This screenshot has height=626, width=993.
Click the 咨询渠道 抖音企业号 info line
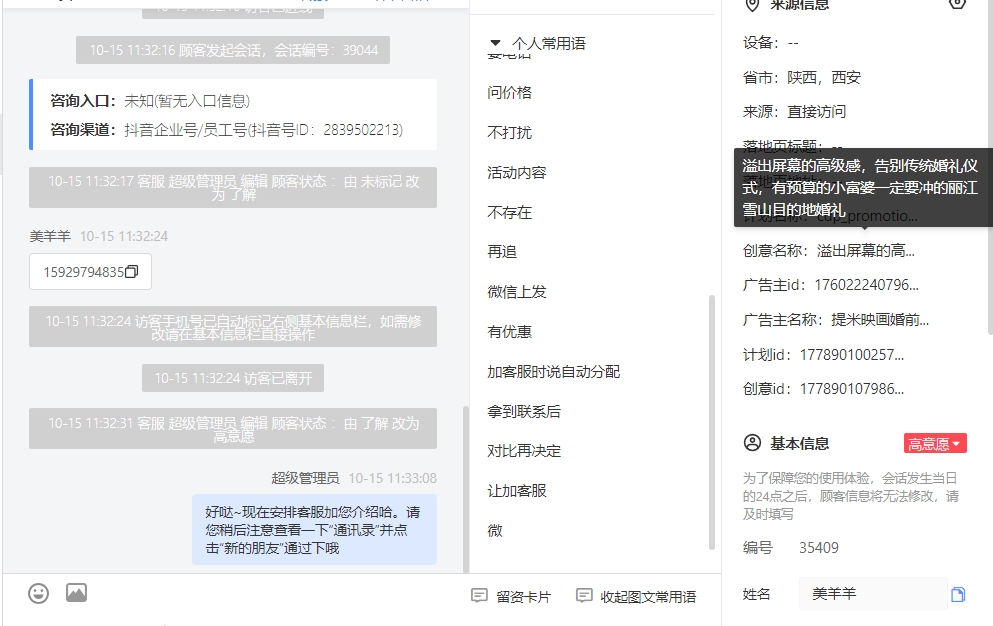(227, 130)
